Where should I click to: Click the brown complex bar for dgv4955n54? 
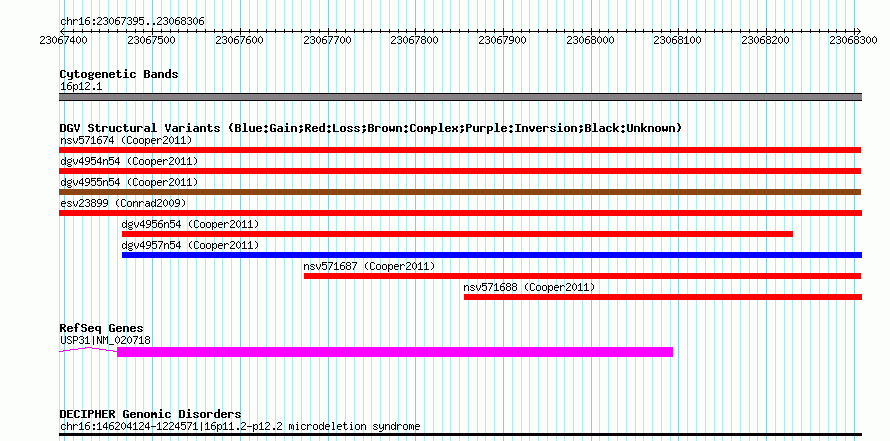point(460,192)
